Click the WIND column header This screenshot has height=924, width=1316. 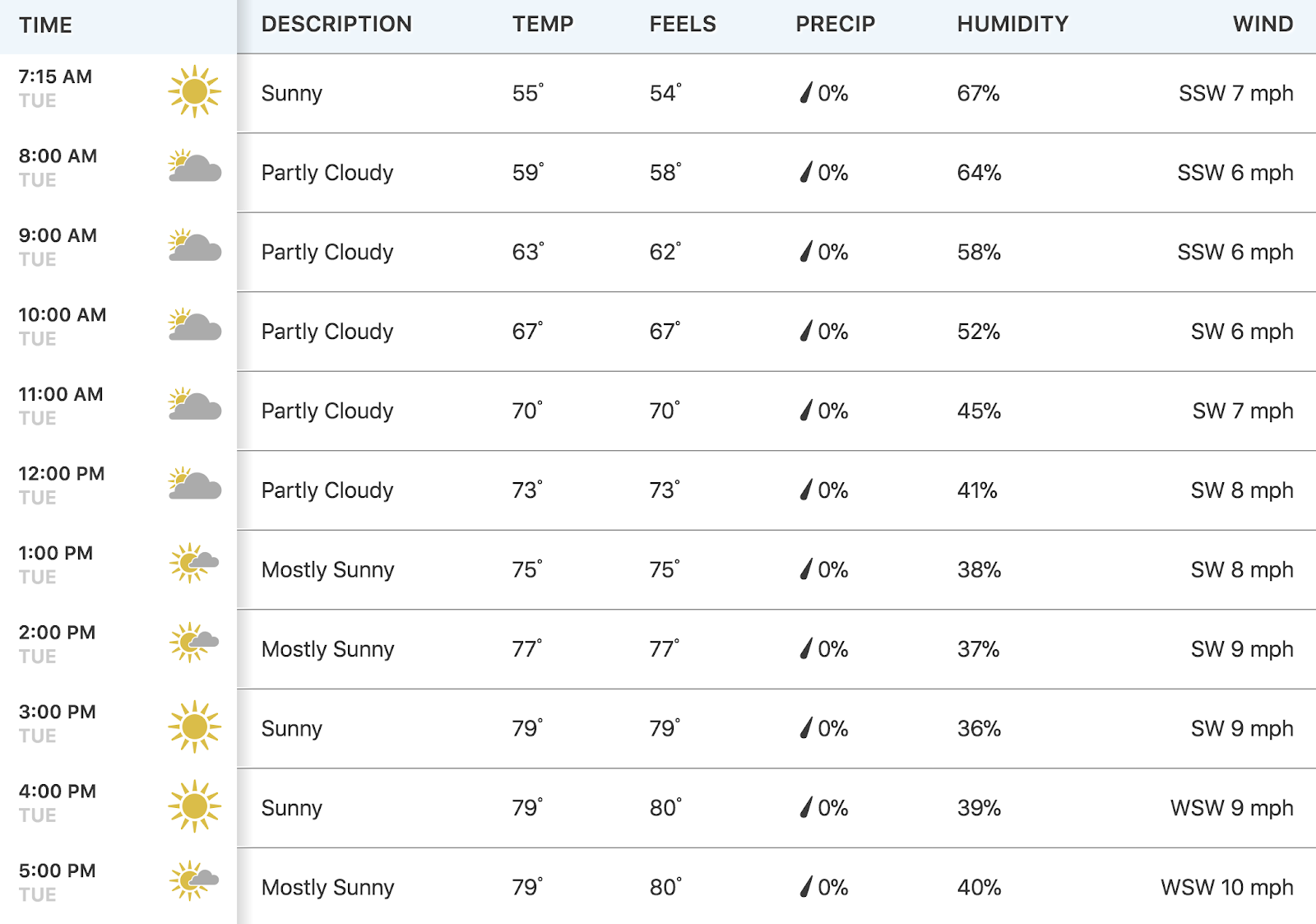click(1263, 24)
